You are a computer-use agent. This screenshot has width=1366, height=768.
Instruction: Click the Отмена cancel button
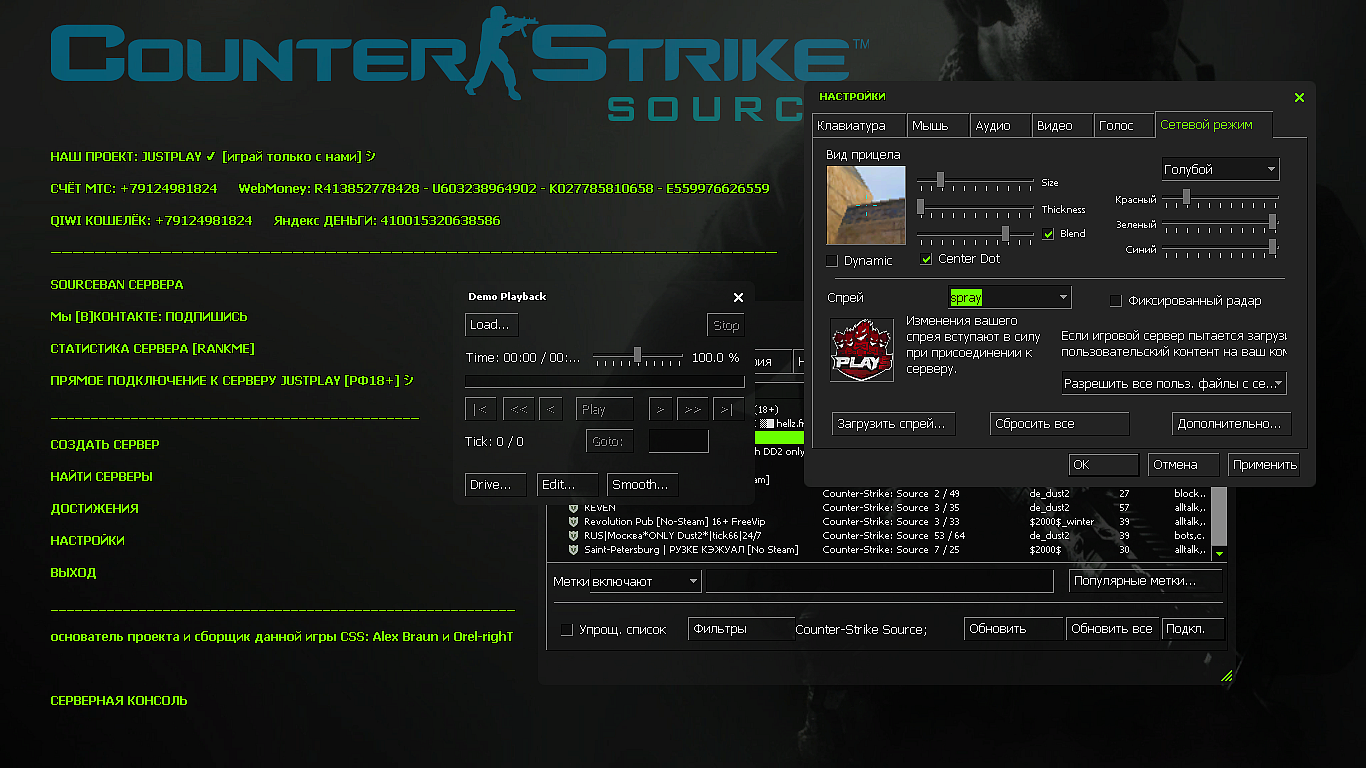pos(1184,465)
